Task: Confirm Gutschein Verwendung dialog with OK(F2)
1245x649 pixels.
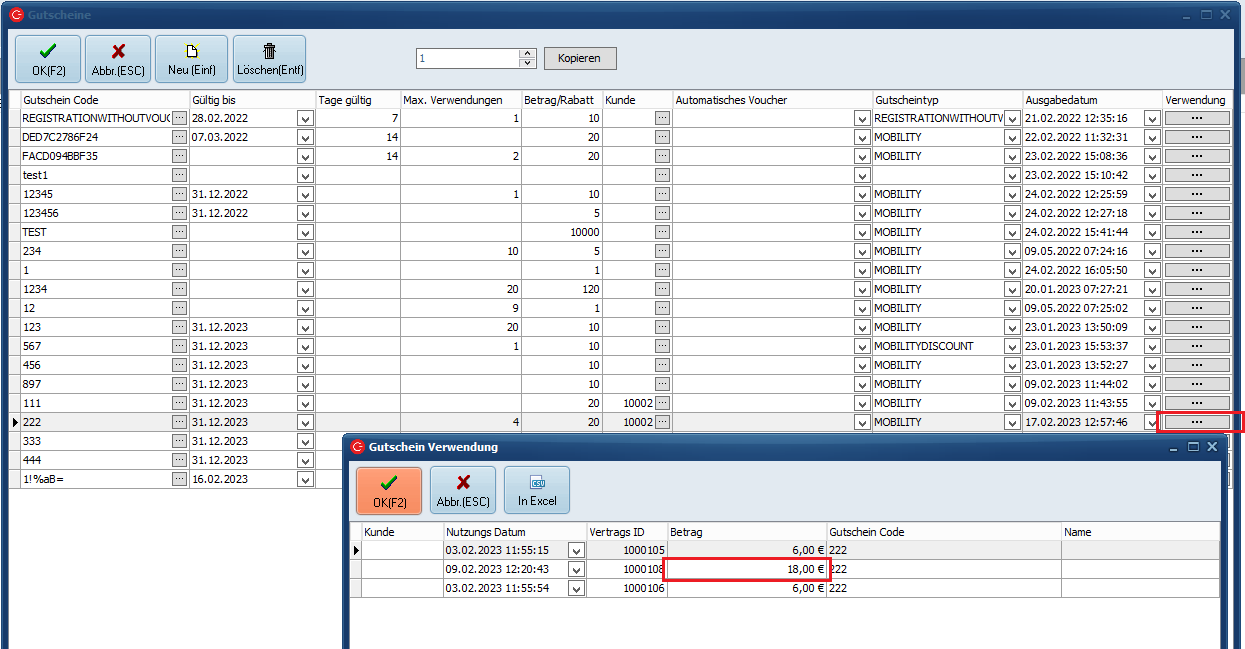Action: click(x=389, y=491)
